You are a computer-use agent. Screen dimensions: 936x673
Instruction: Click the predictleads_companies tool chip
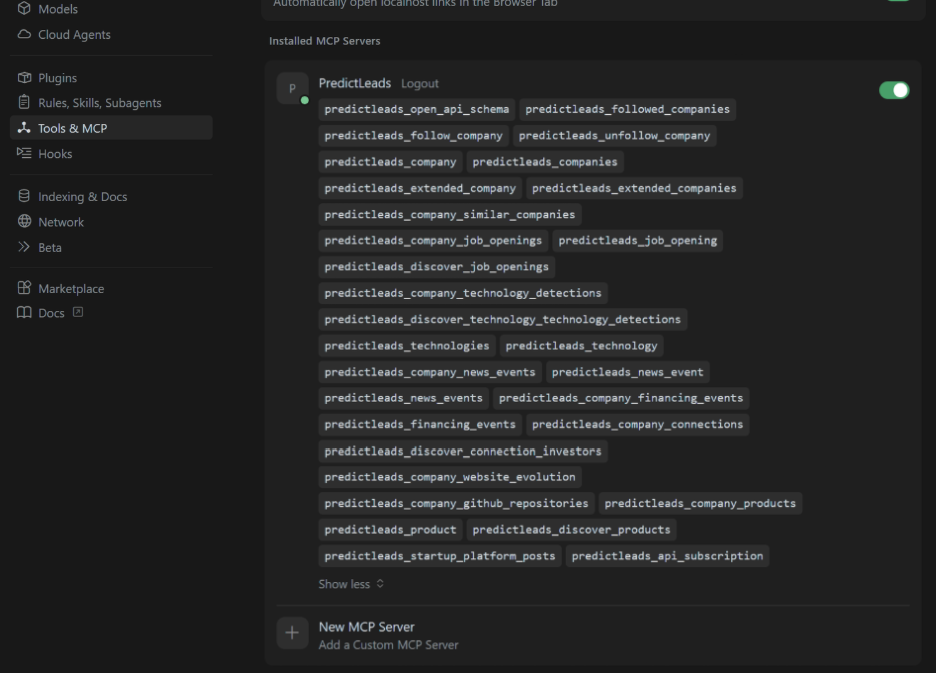pos(545,162)
